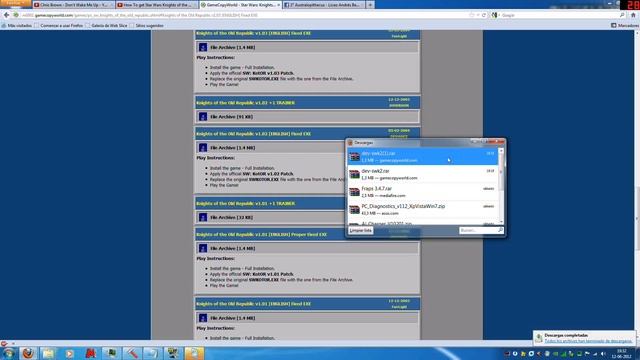
Task: Open Firefox from the taskbar
Action: pyautogui.click(x=28, y=353)
